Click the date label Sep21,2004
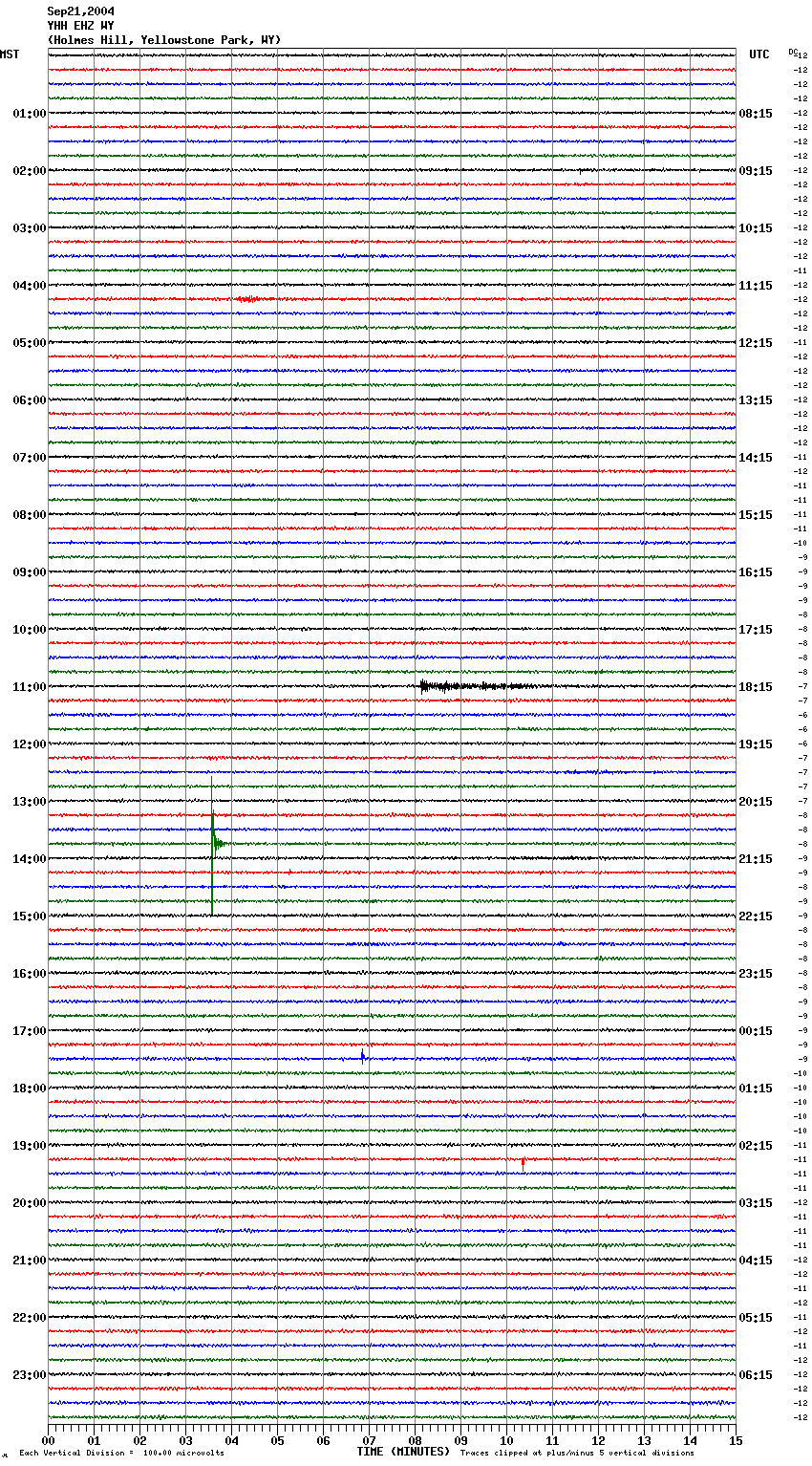The image size is (812, 1466). pyautogui.click(x=81, y=11)
